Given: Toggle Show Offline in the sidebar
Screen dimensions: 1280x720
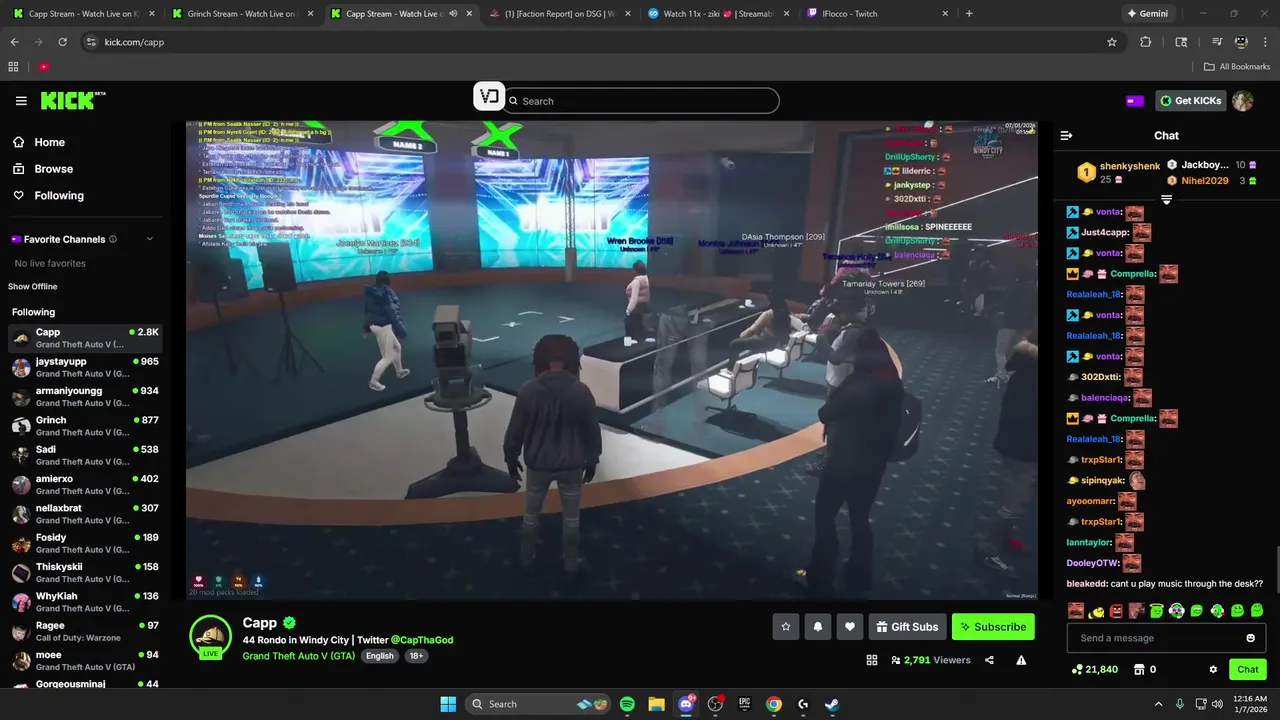Looking at the screenshot, I should [33, 287].
